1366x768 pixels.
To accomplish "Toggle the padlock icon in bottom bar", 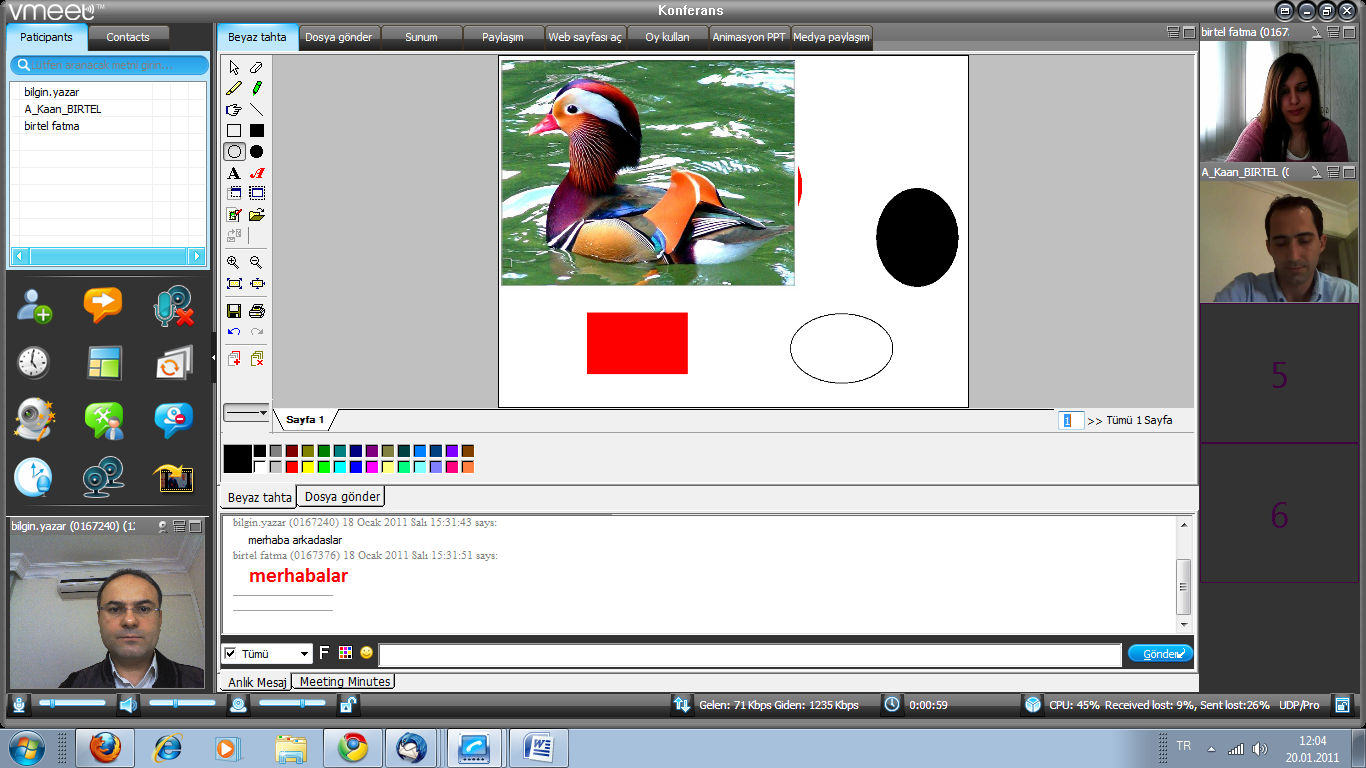I will 348,705.
